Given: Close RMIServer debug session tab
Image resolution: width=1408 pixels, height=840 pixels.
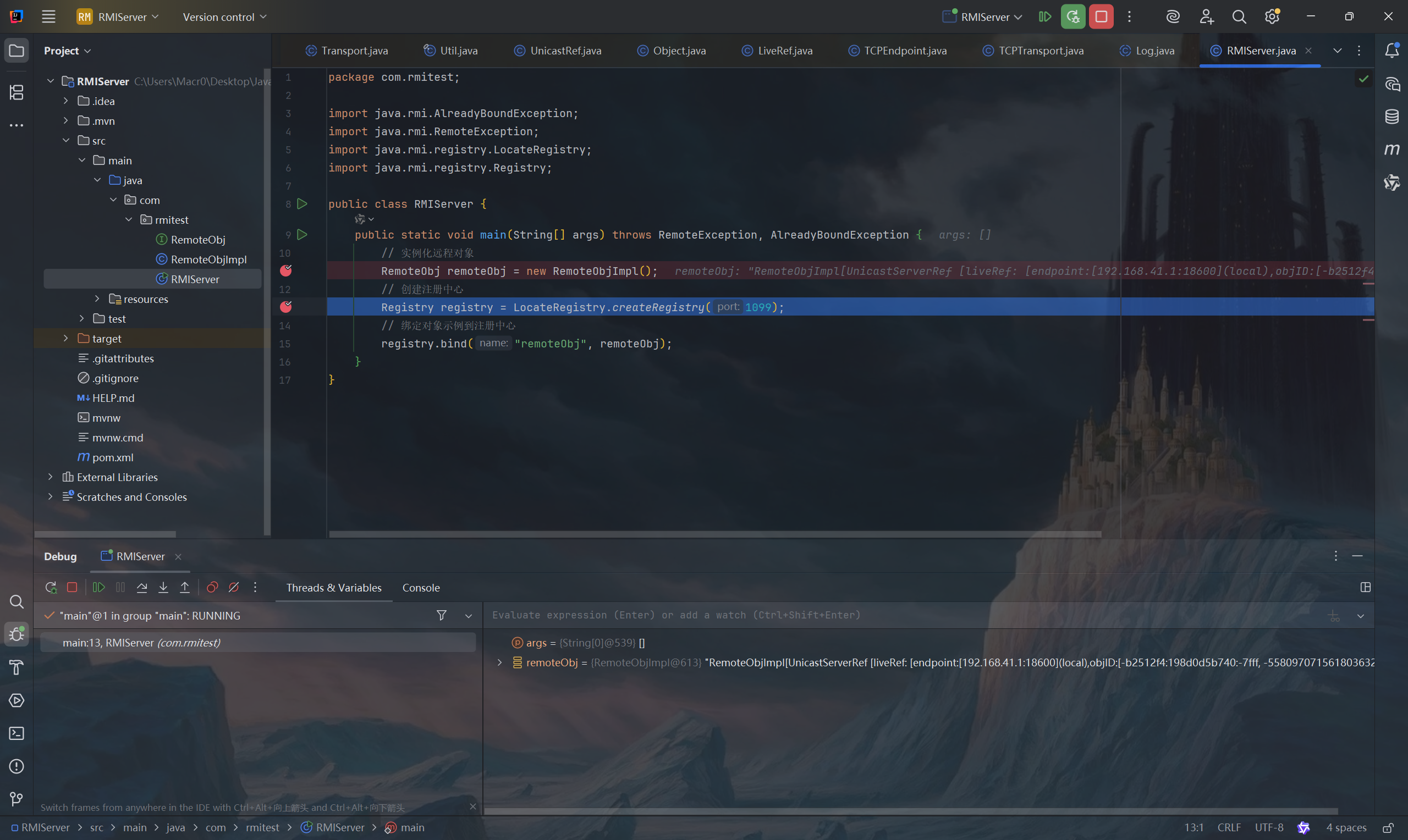Looking at the screenshot, I should tap(178, 556).
